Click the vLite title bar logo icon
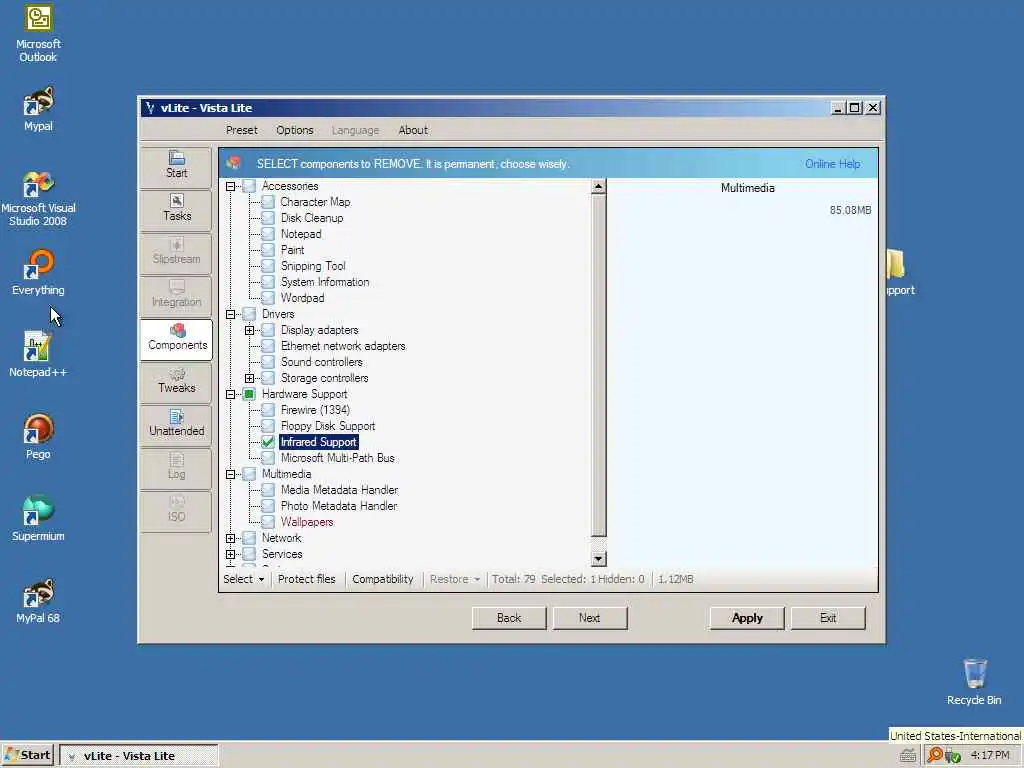The width and height of the screenshot is (1024, 768). pos(150,108)
